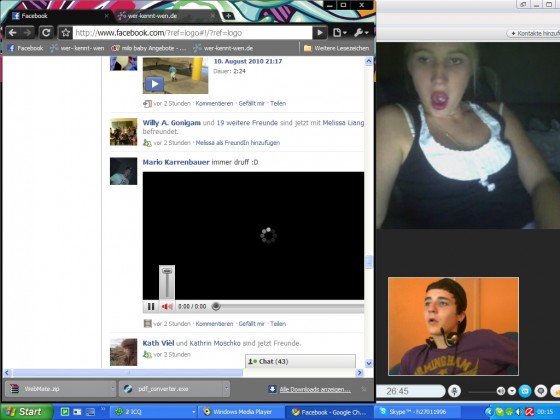Click the red Avira tray icon
Image resolution: width=560 pixels, height=420 pixels.
[529, 412]
